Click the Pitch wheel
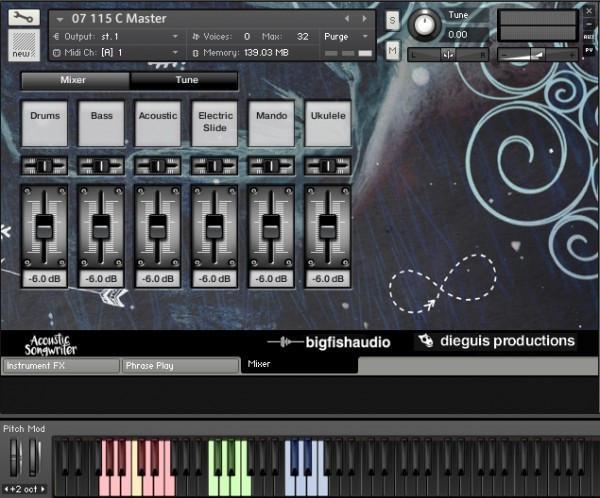This screenshot has height=498, width=600. [15, 458]
